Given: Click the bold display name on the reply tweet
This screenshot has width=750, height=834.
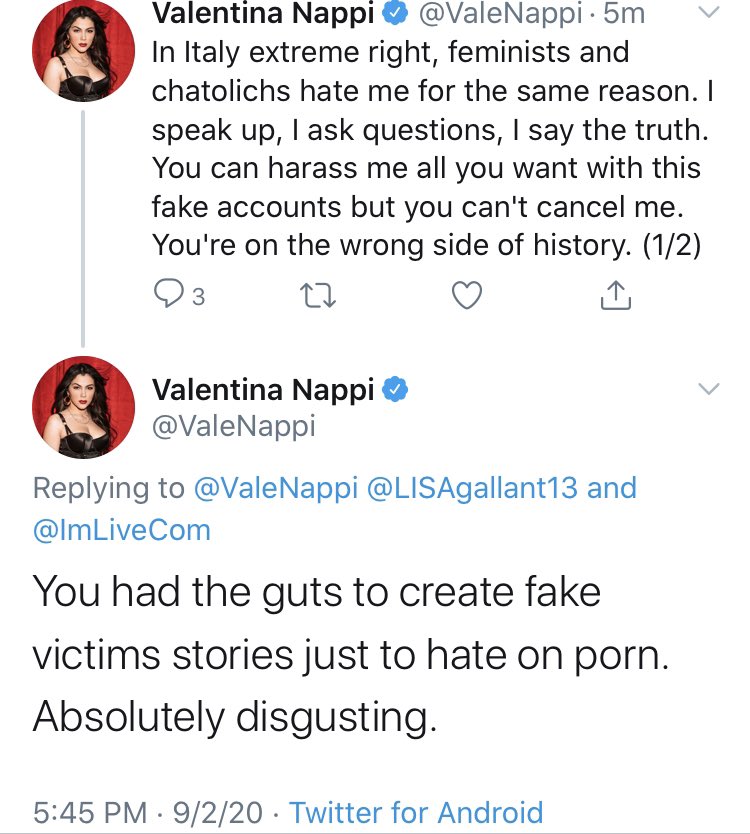Looking at the screenshot, I should [264, 388].
